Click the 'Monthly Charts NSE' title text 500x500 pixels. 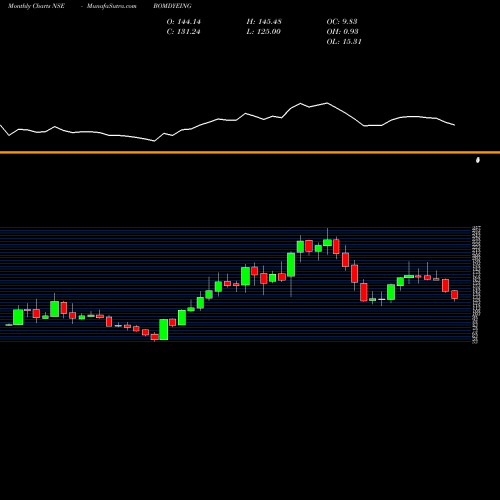[x=36, y=6]
